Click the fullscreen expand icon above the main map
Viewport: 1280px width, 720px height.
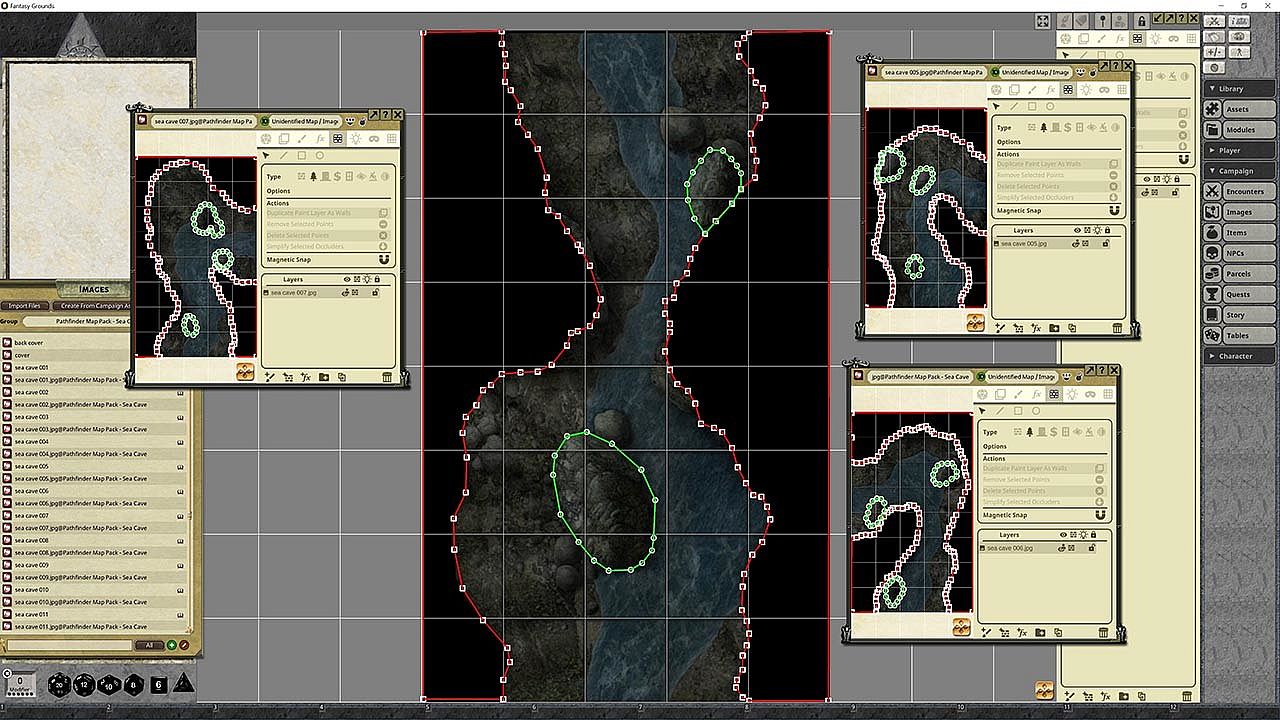pyautogui.click(x=1042, y=21)
